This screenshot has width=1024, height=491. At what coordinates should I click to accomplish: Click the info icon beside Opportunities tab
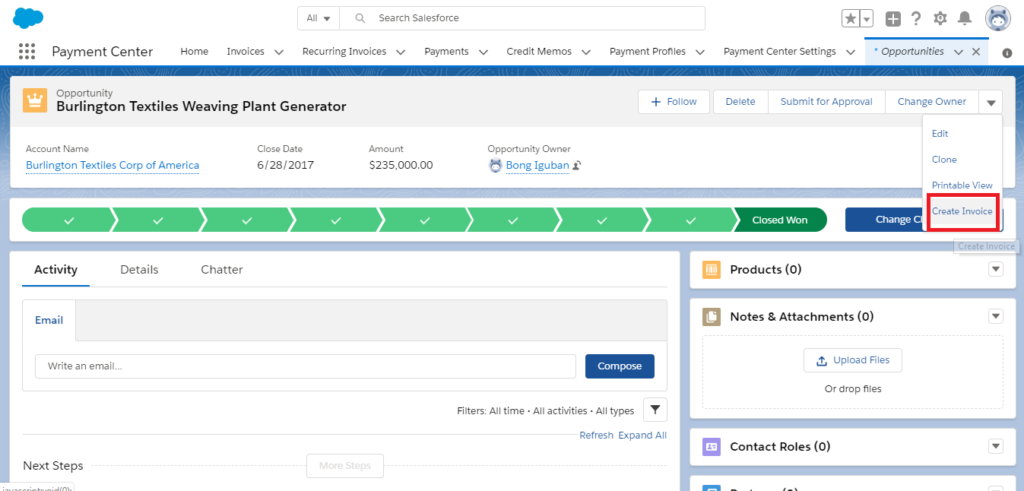click(1007, 53)
